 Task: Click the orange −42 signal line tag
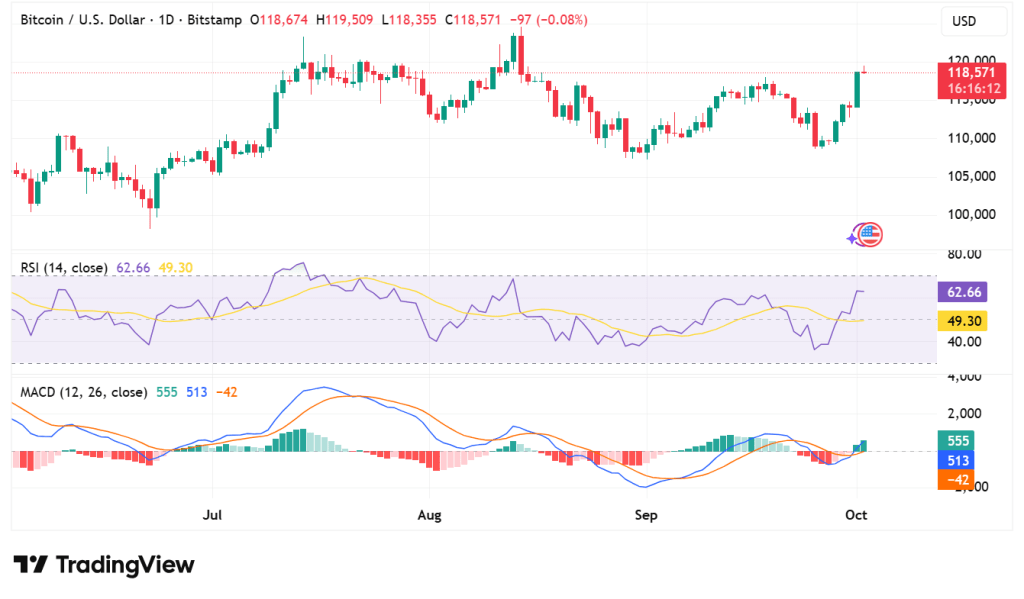[956, 479]
